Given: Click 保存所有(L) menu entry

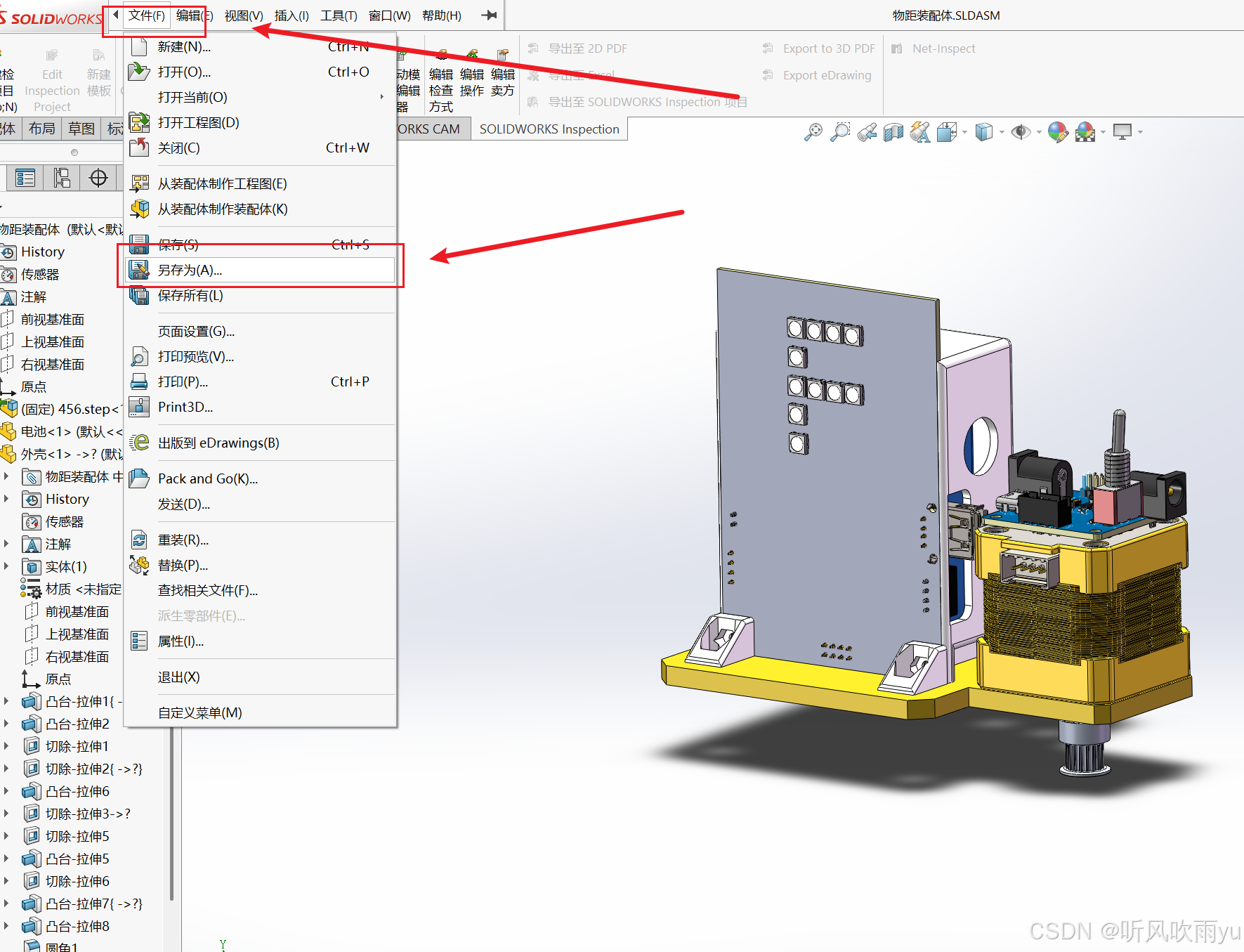Looking at the screenshot, I should (260, 295).
